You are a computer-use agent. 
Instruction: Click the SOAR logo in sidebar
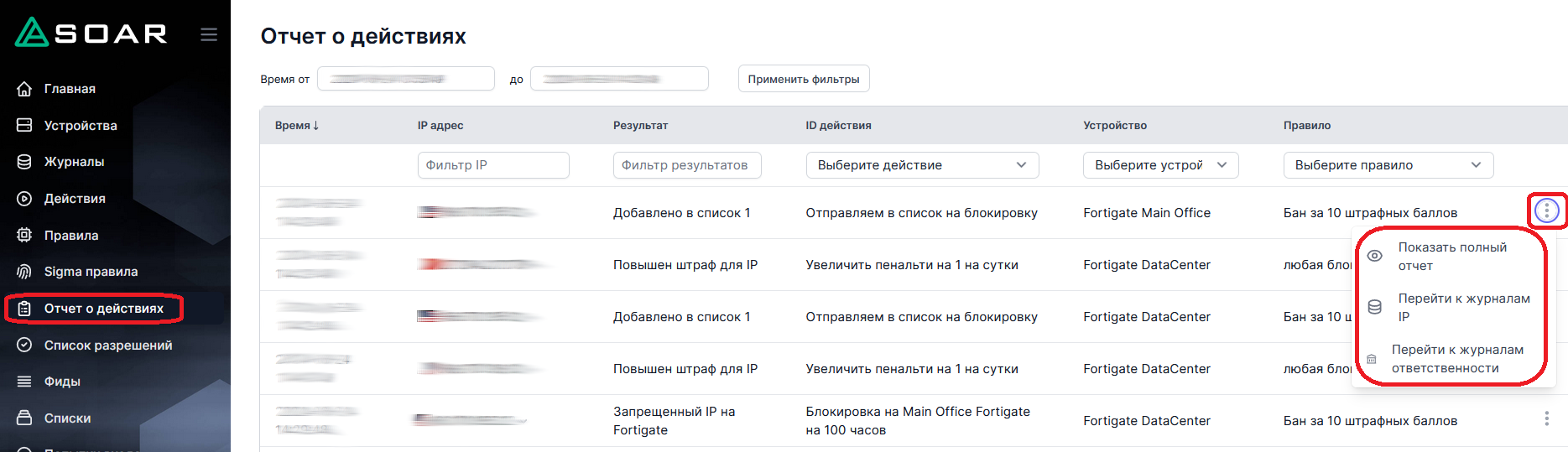pos(91,34)
